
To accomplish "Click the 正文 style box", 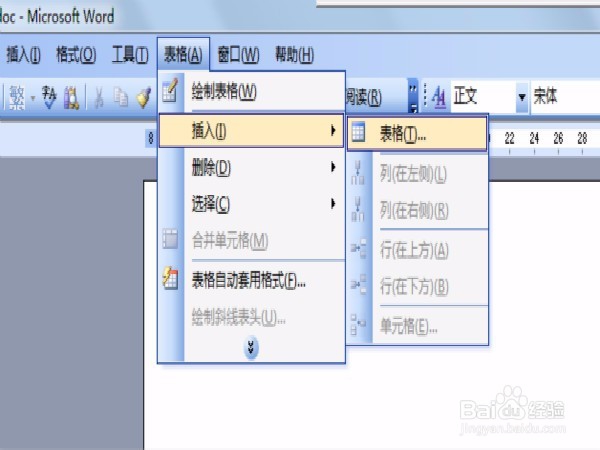I will point(483,96).
